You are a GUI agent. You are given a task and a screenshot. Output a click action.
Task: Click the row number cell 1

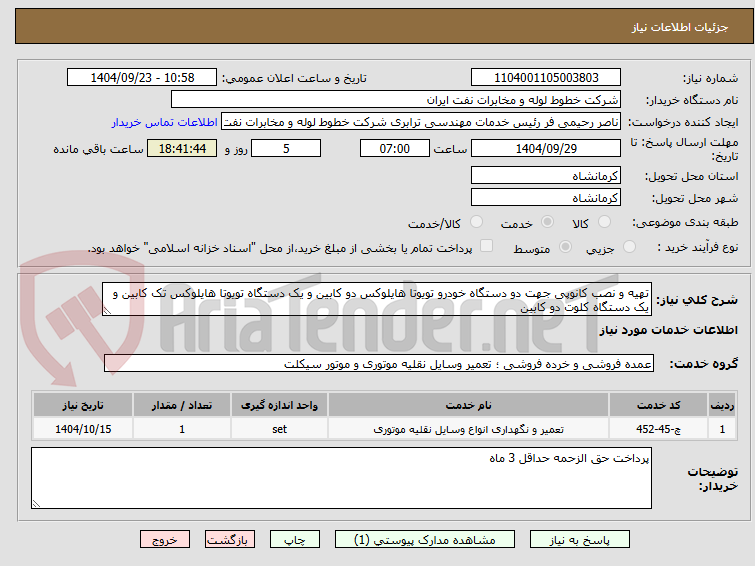coord(722,429)
